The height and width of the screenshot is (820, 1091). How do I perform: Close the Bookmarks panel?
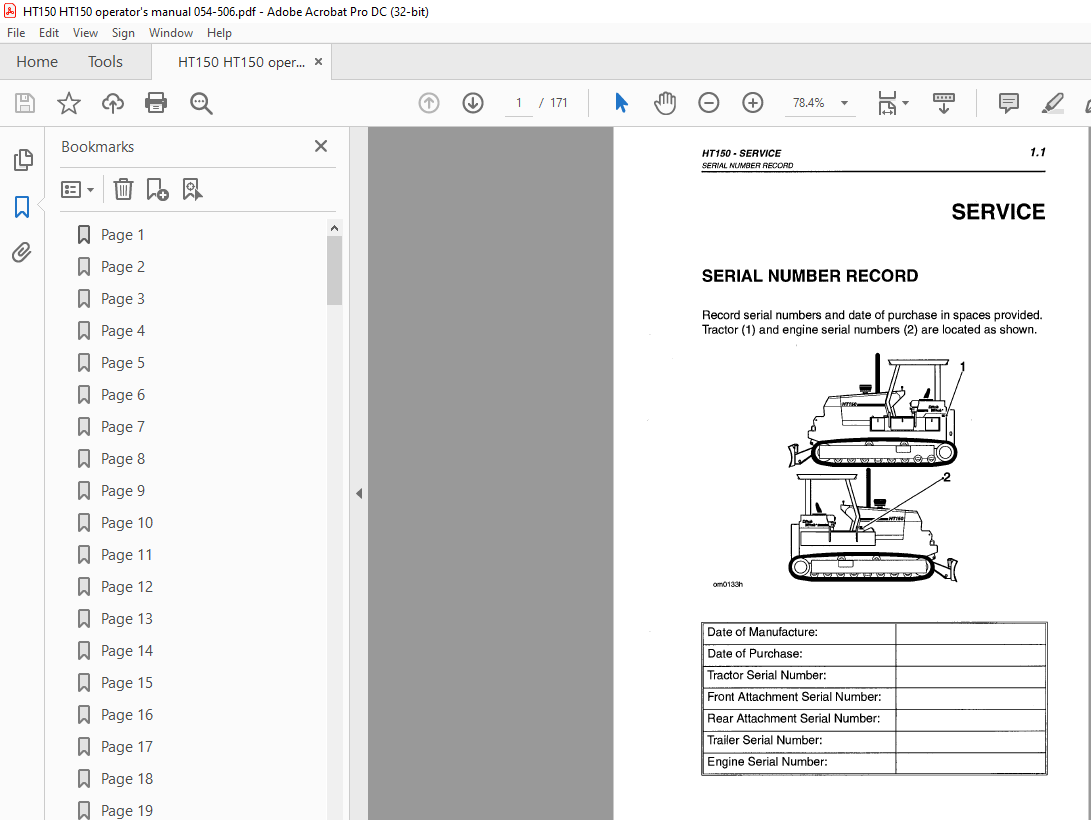(x=321, y=146)
